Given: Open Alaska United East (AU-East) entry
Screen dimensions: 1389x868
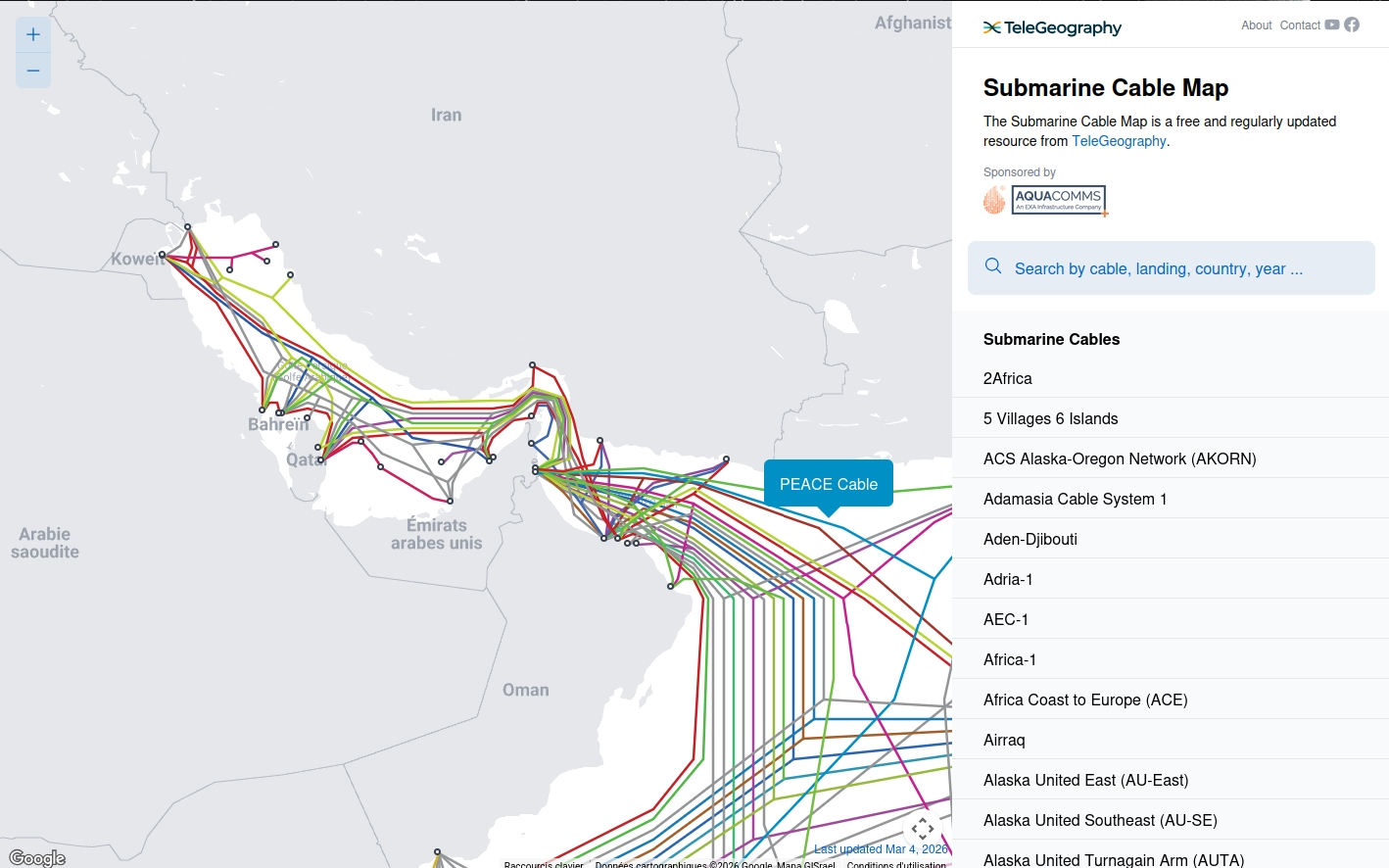Looking at the screenshot, I should click(x=1171, y=780).
